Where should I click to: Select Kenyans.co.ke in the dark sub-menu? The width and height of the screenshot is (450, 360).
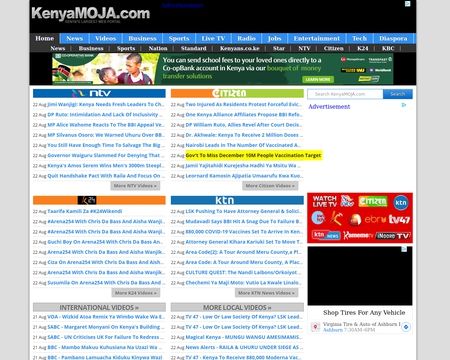click(240, 48)
